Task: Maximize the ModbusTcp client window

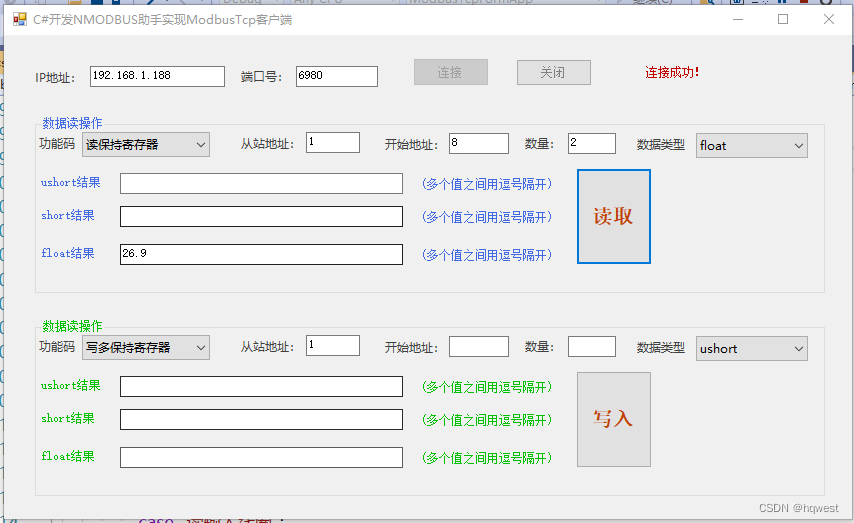Action: coord(783,20)
